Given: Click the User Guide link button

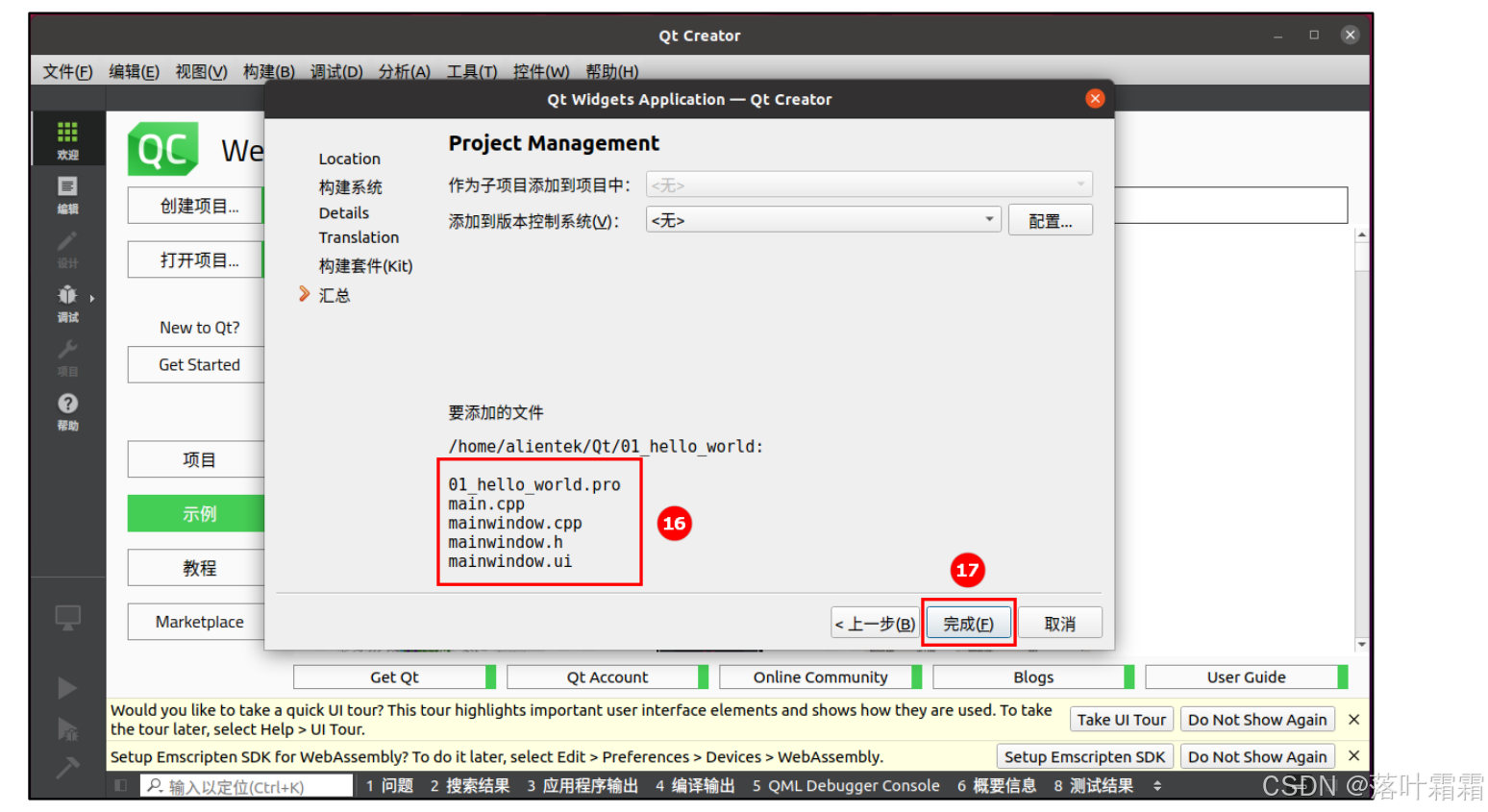Looking at the screenshot, I should click(x=1246, y=677).
